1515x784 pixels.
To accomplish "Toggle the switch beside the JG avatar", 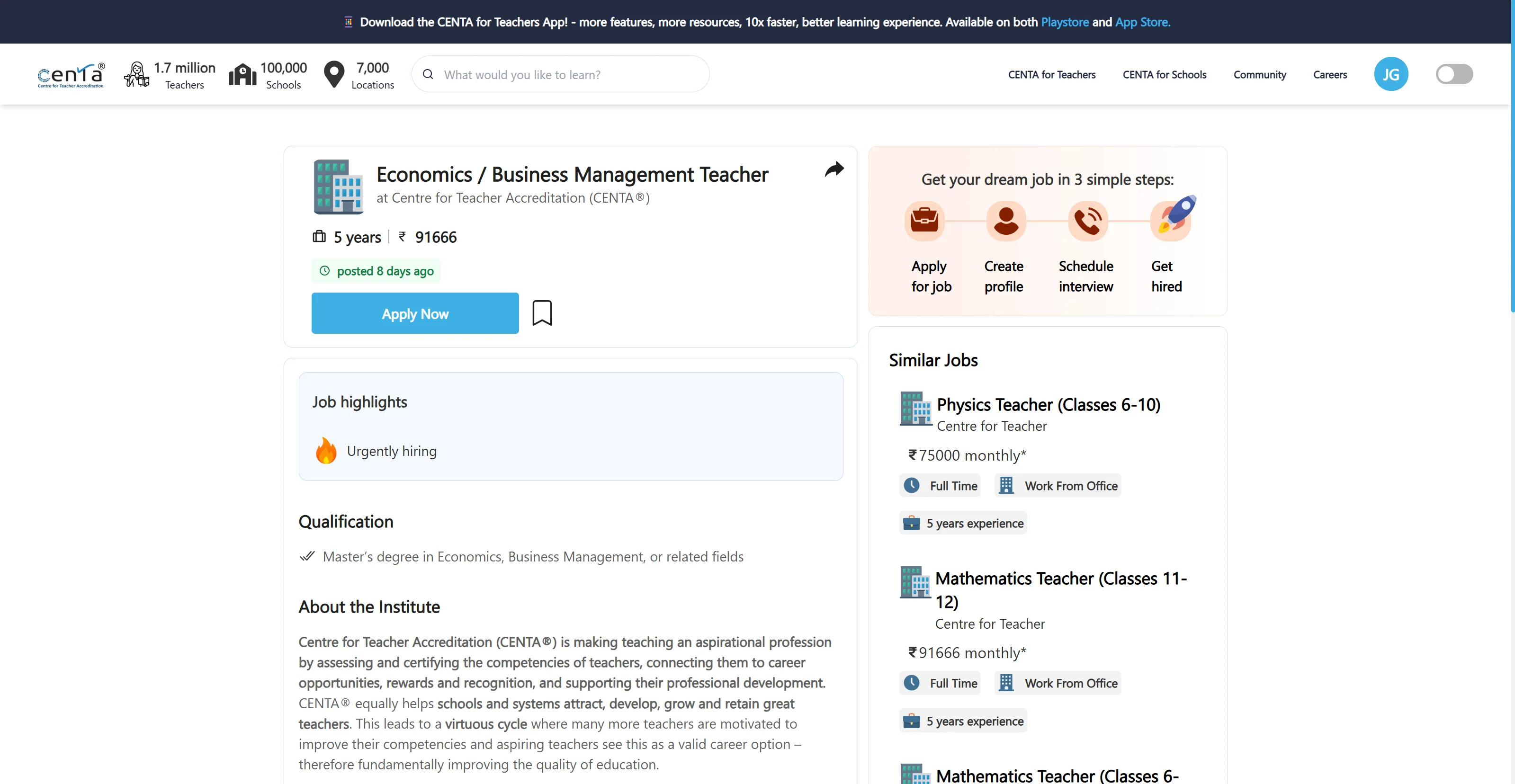I will 1454,74.
